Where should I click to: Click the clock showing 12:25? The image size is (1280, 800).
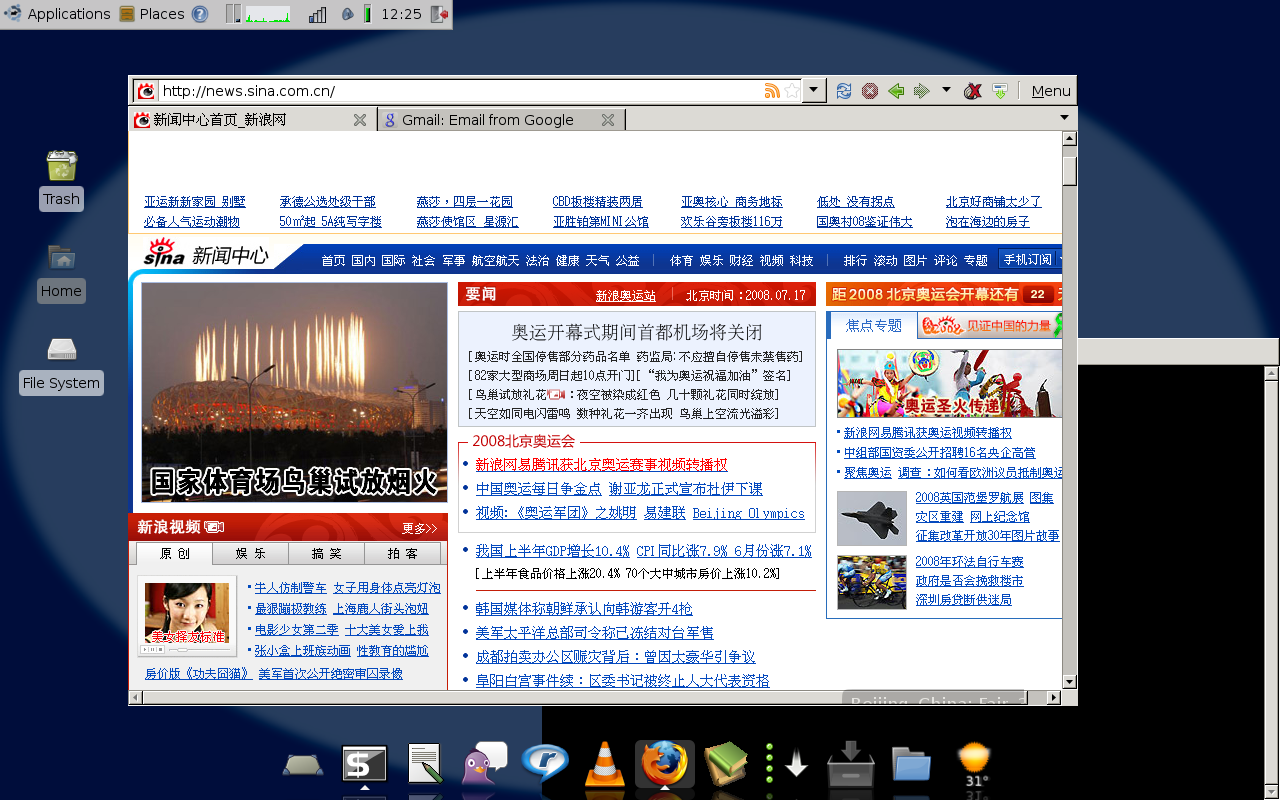click(x=401, y=14)
